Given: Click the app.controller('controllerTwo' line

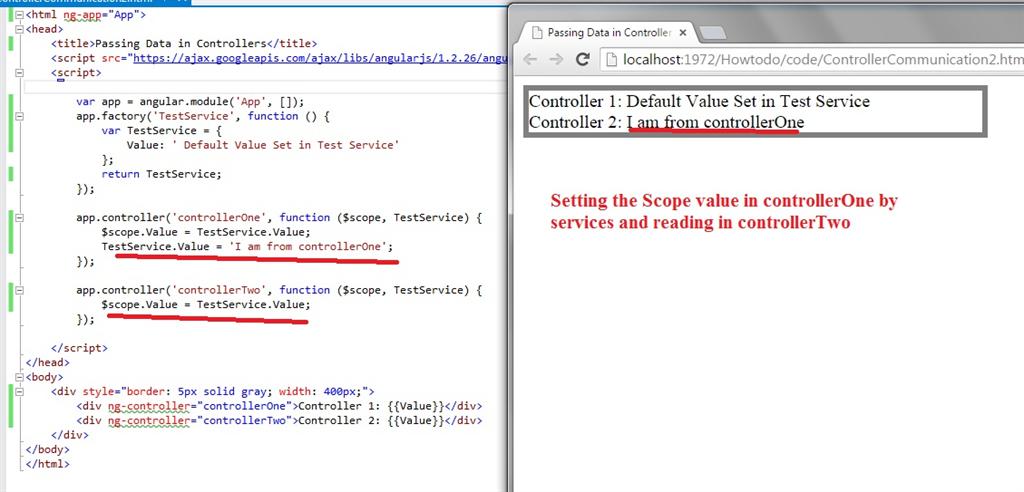Looking at the screenshot, I should [x=279, y=290].
